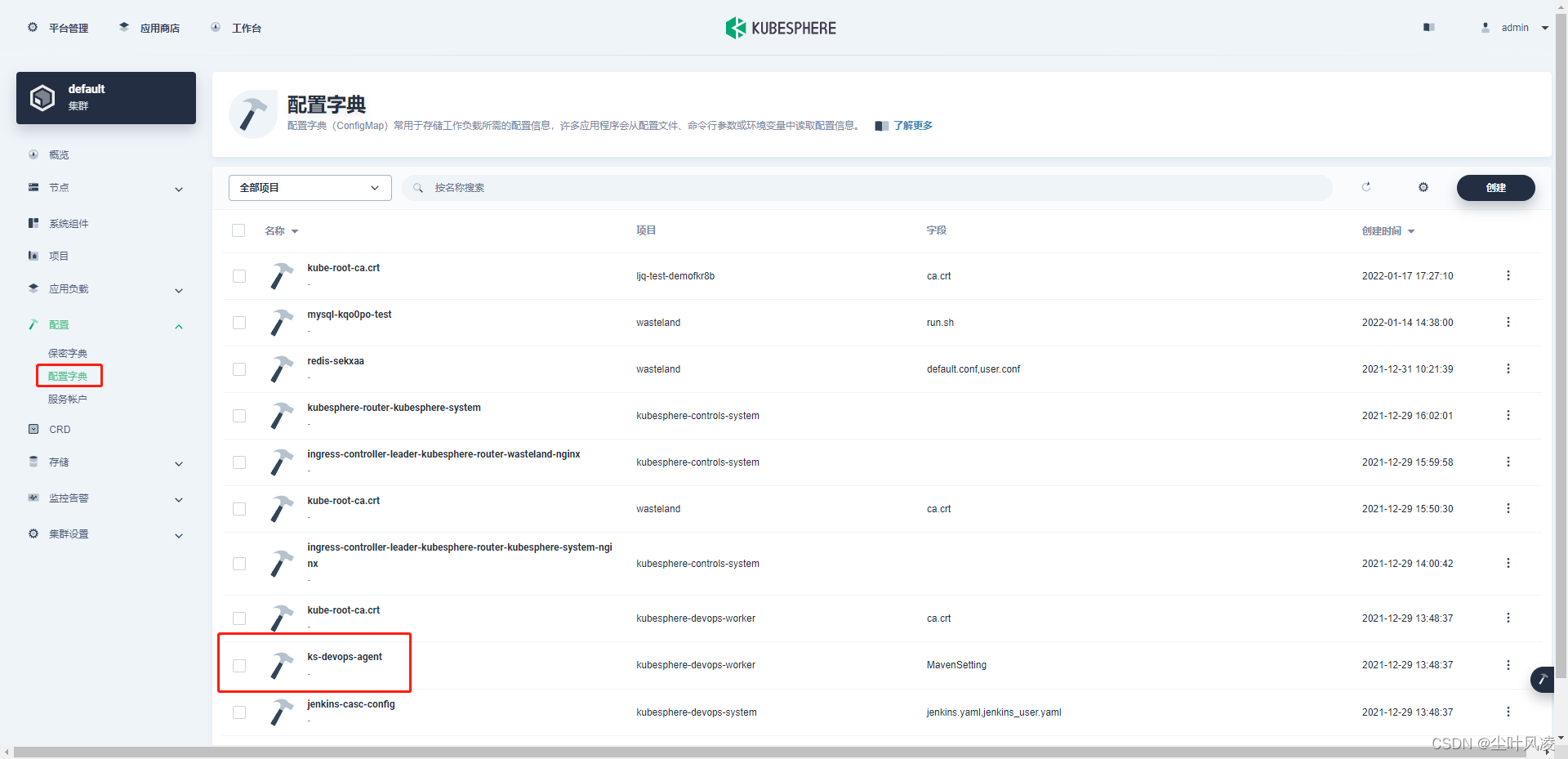Expand the 应用负载 workloads menu

pos(106,289)
